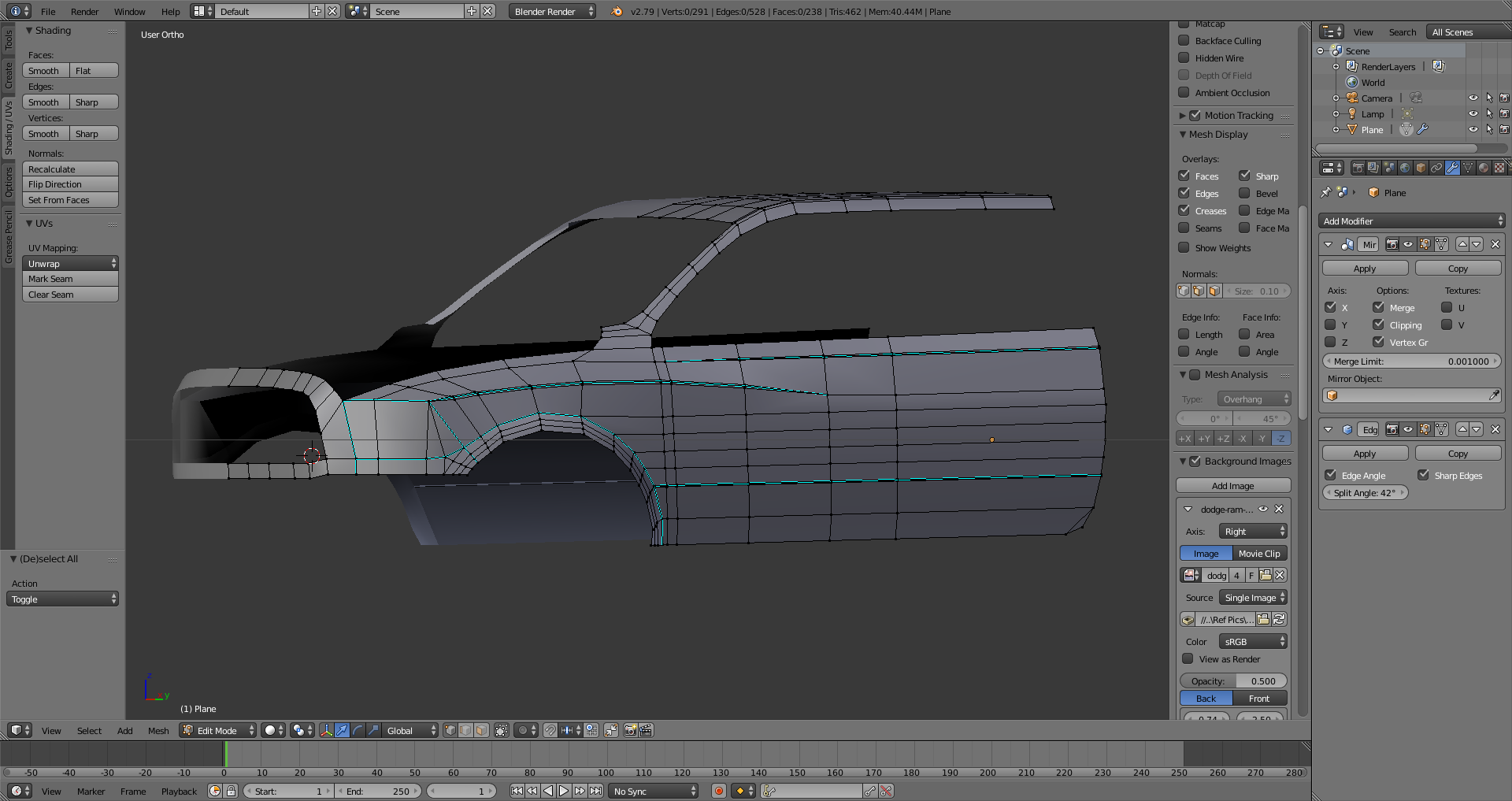Pin the properties context with pushpin
This screenshot has height=801, width=1512.
[1326, 192]
